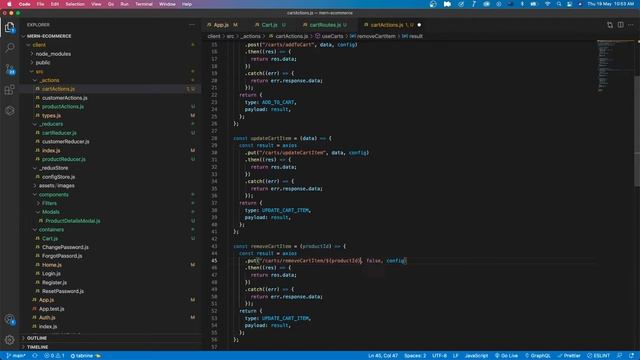Click the main branch indicator in status bar
The image size is (640, 360).
click(16, 356)
